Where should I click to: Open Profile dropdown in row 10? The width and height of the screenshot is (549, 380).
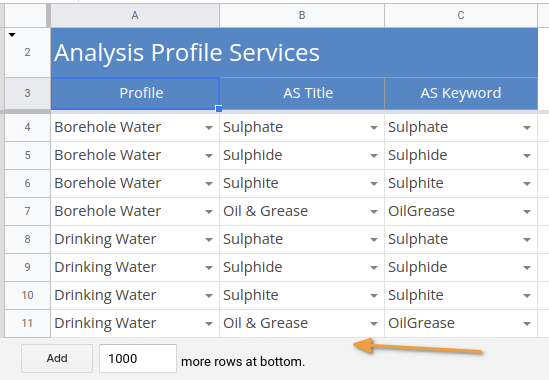(x=209, y=296)
